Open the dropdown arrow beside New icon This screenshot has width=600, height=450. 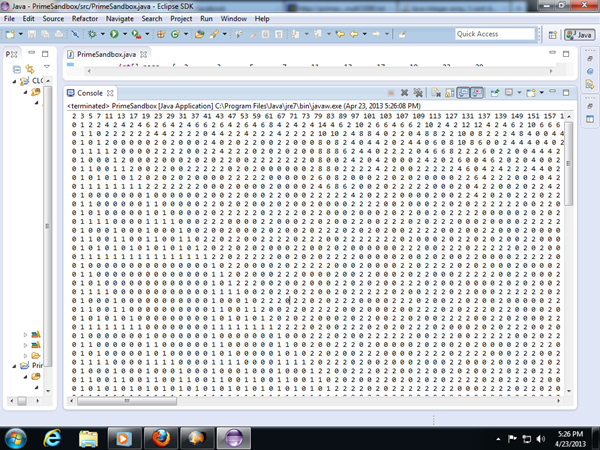click(21, 34)
